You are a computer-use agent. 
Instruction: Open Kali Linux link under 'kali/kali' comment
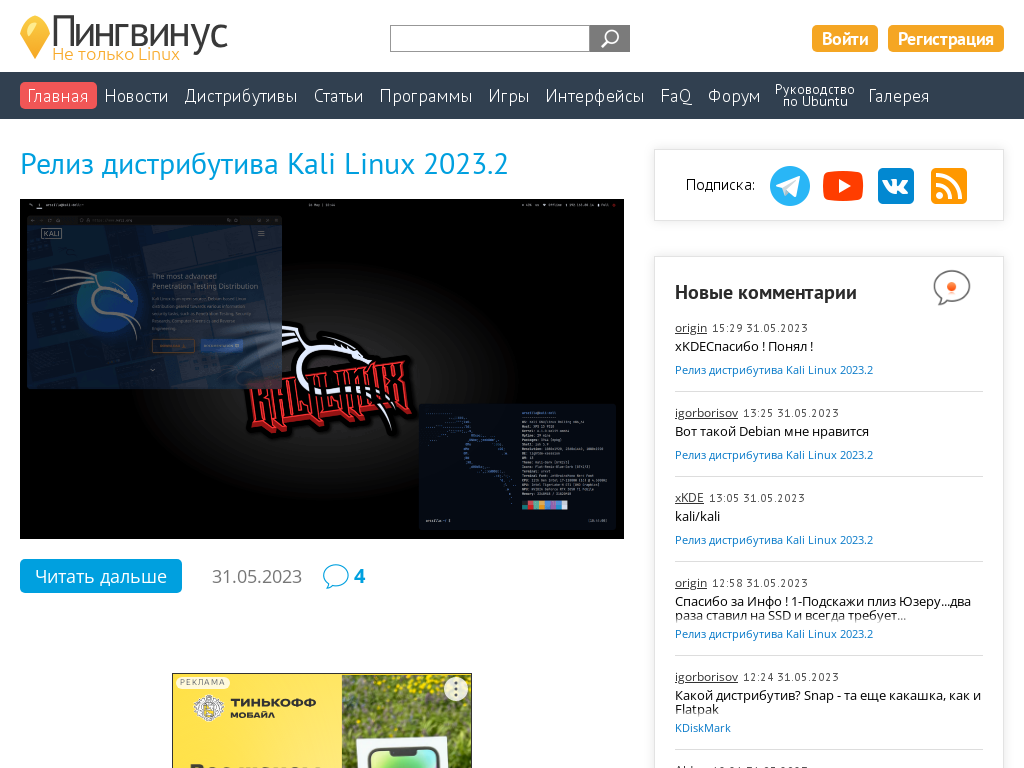click(x=773, y=540)
